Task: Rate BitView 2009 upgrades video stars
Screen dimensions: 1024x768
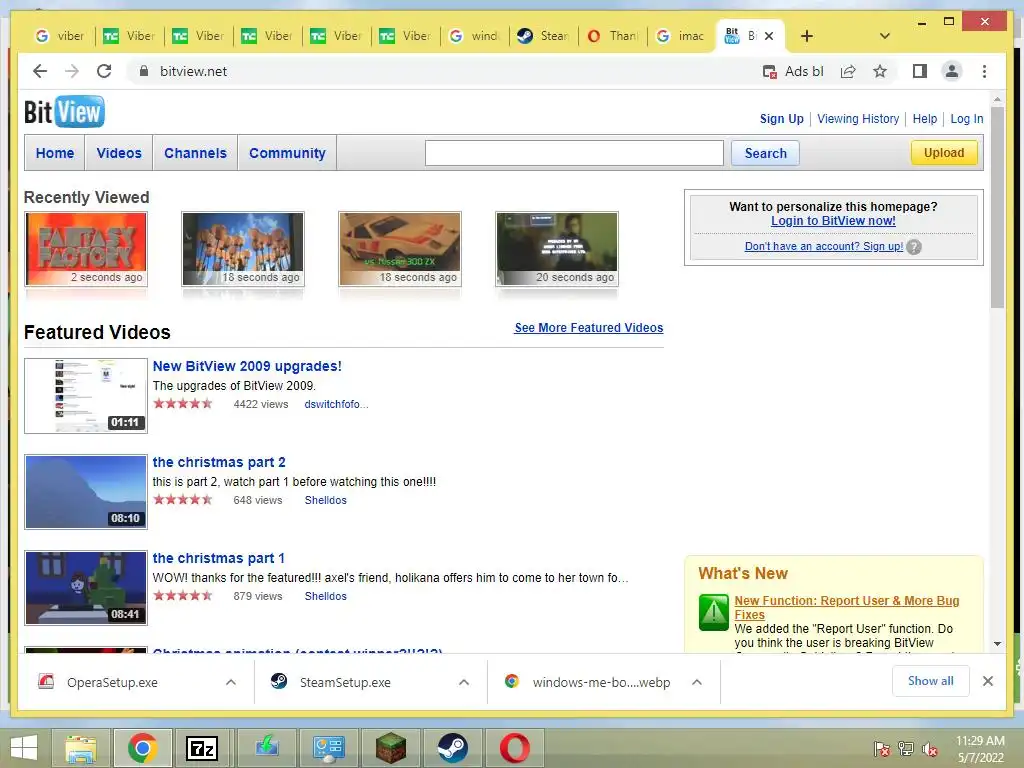Action: click(x=183, y=404)
